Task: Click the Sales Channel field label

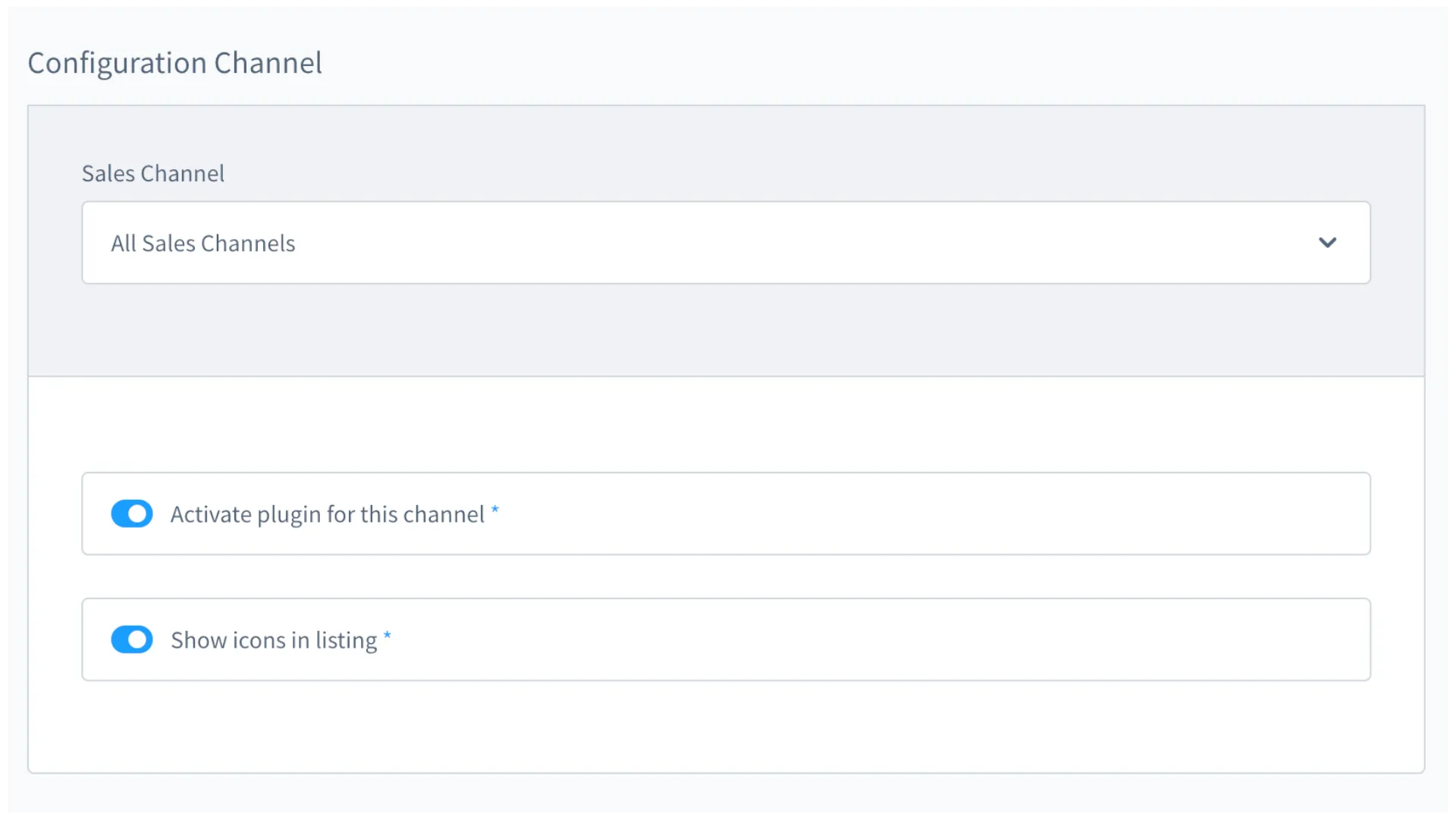Action: click(x=152, y=173)
